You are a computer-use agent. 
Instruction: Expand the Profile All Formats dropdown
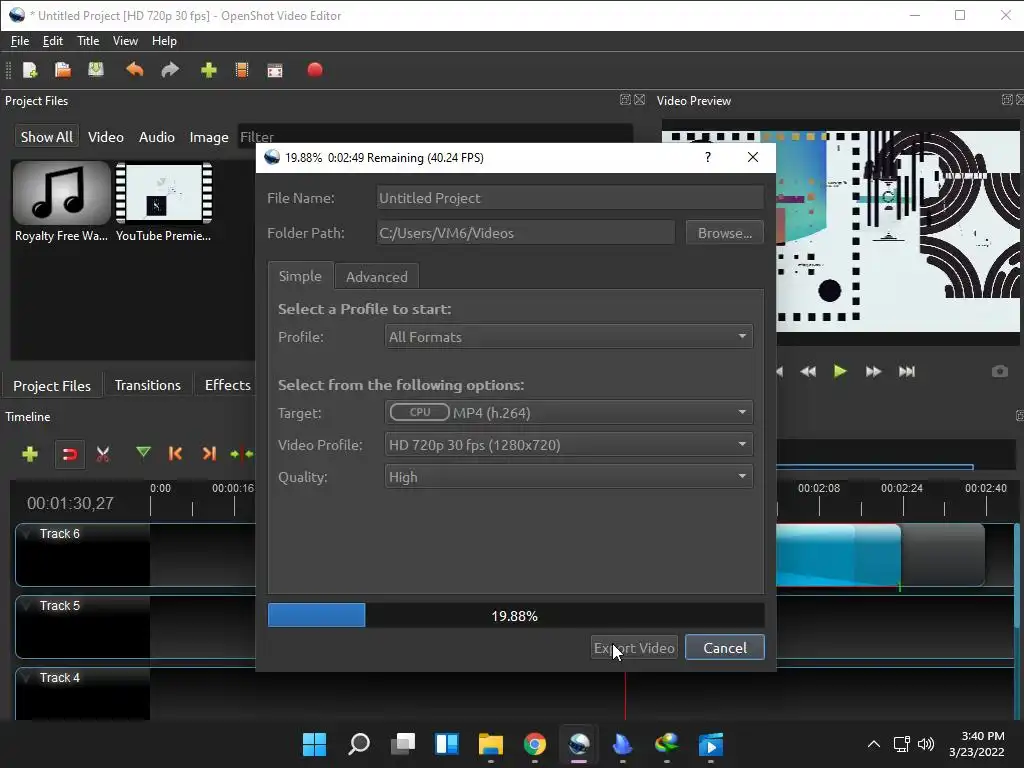click(569, 337)
